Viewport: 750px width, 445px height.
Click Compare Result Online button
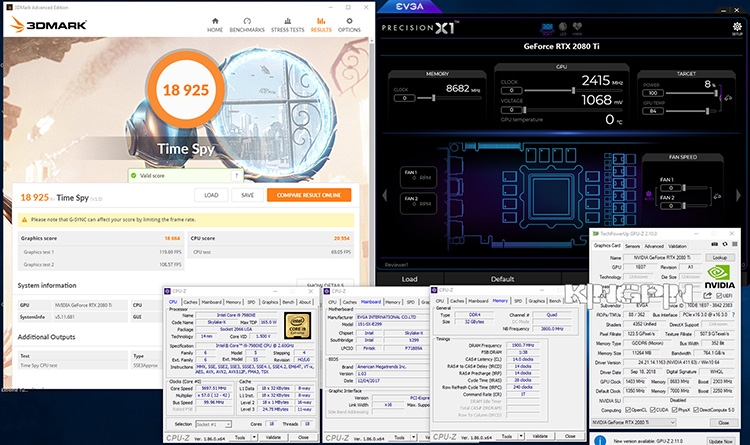tap(308, 195)
